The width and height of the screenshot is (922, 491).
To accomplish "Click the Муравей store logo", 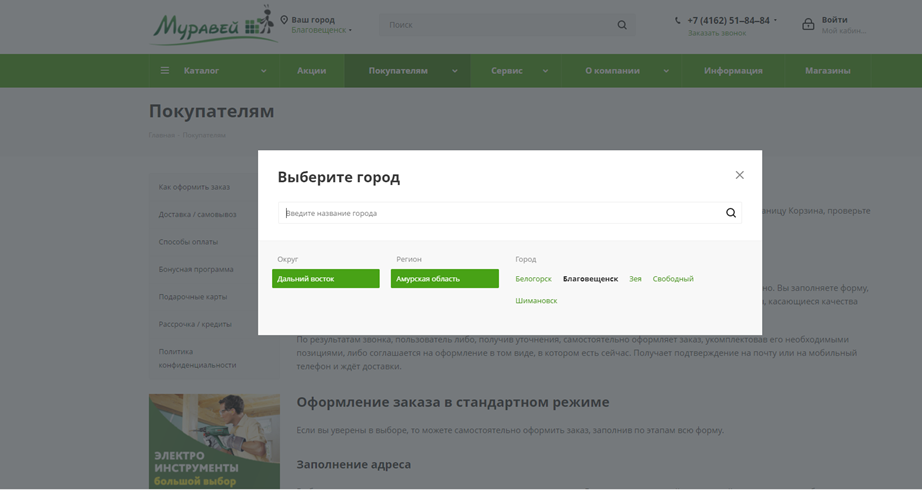I will pos(212,25).
